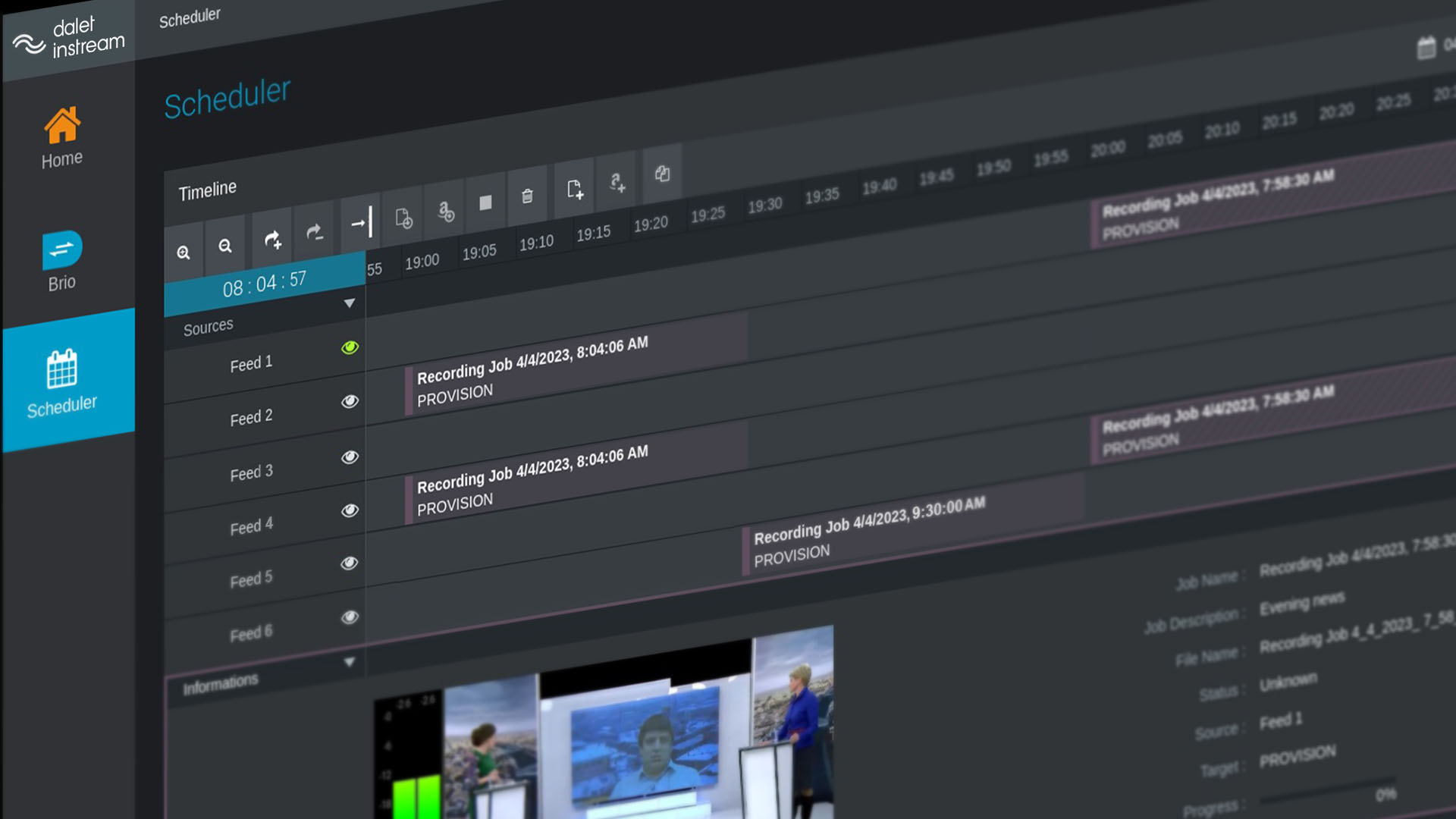Click the job progress bar
This screenshot has width=1456, height=819.
[1327, 790]
